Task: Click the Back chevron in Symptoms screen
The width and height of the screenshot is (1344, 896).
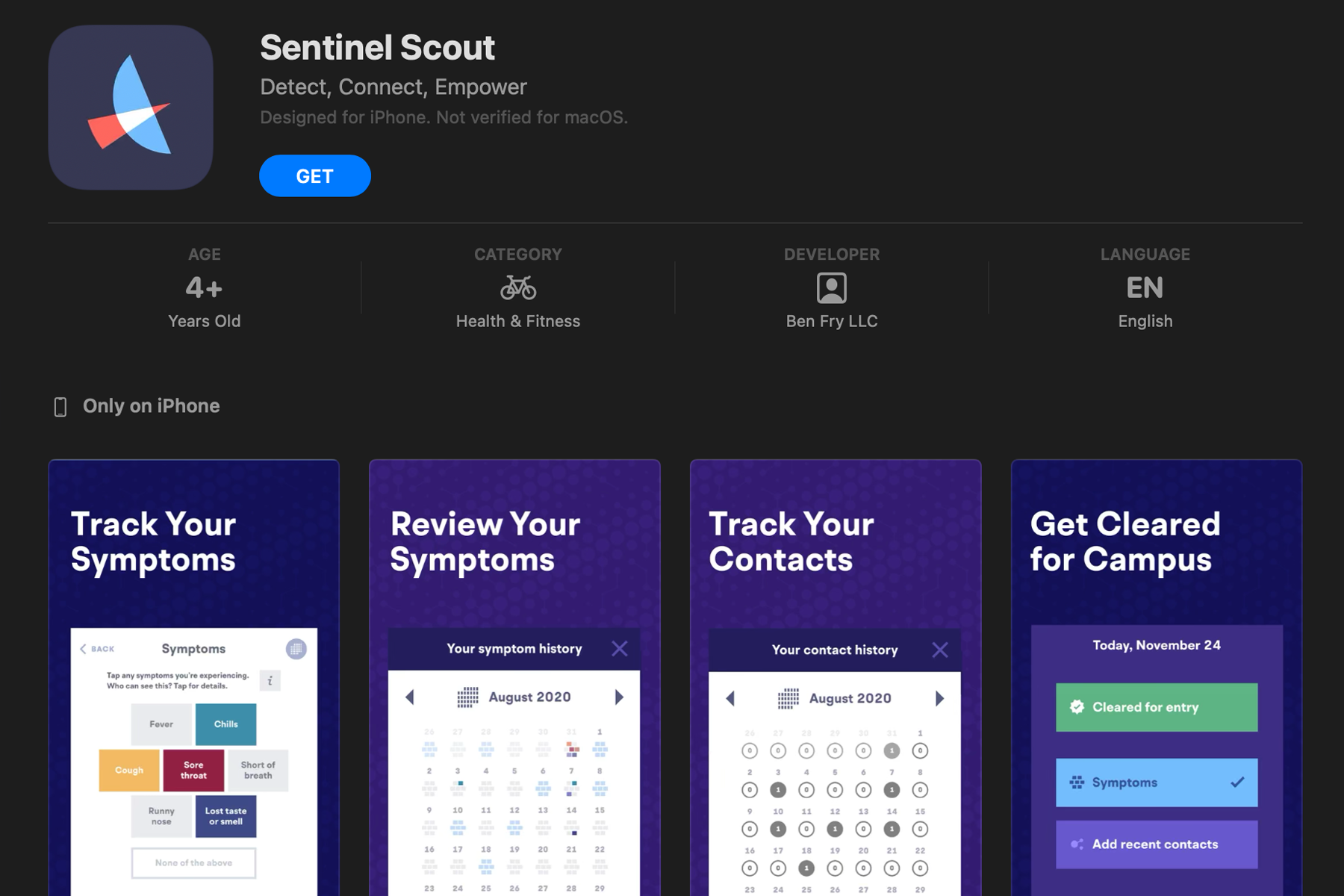Action: click(x=83, y=649)
